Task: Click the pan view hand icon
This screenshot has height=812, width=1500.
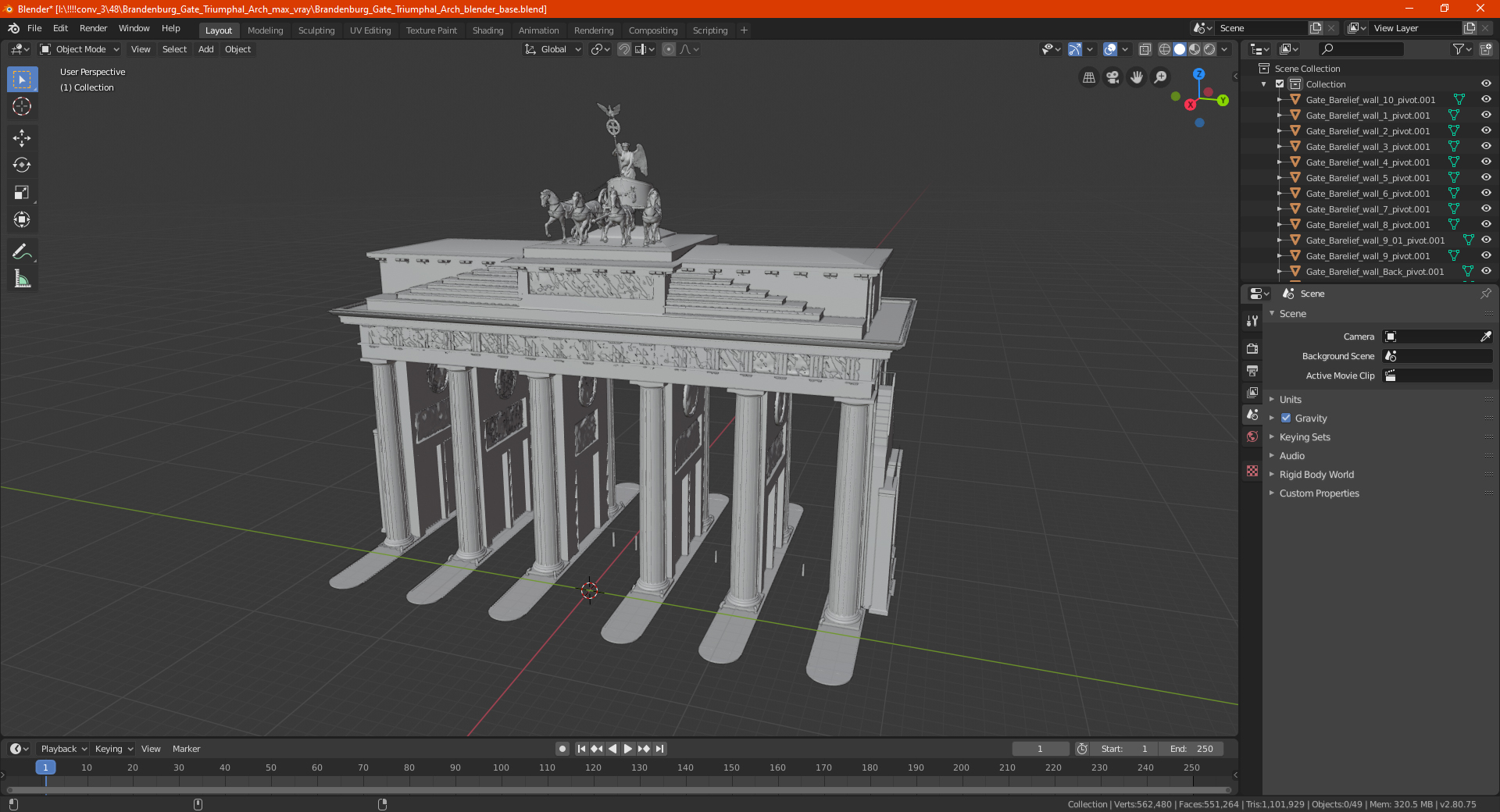Action: tap(1137, 77)
